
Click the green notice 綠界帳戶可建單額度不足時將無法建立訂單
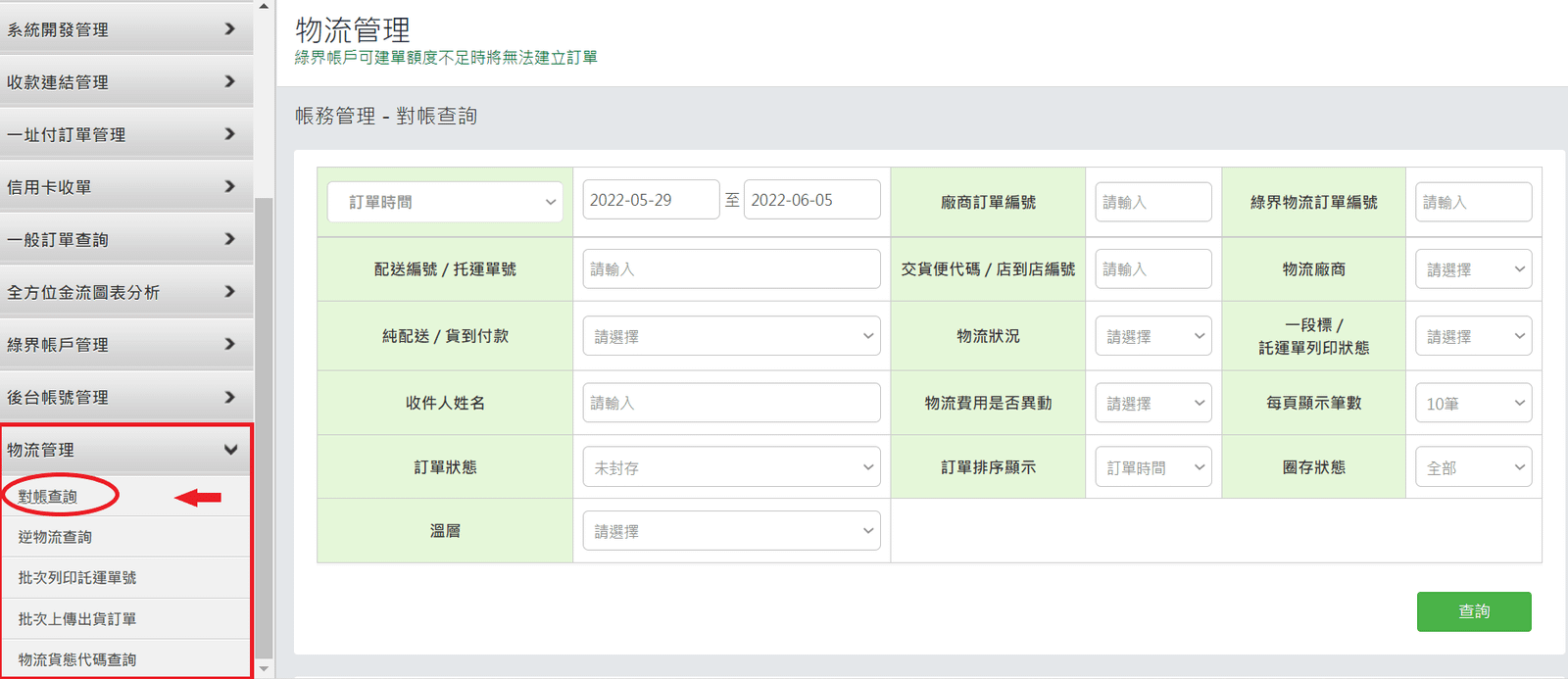(446, 58)
